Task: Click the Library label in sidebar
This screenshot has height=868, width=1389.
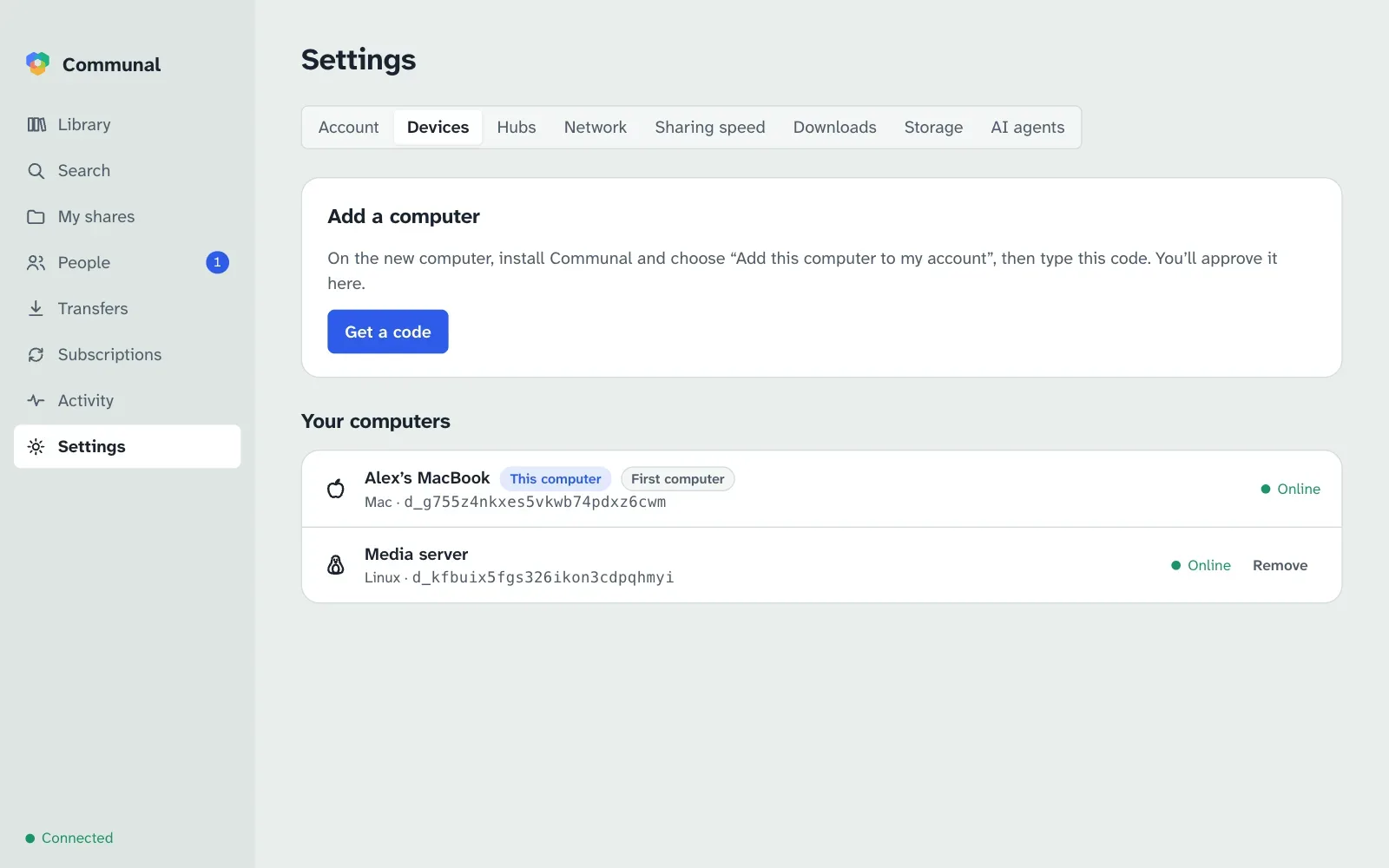Action: tap(84, 124)
